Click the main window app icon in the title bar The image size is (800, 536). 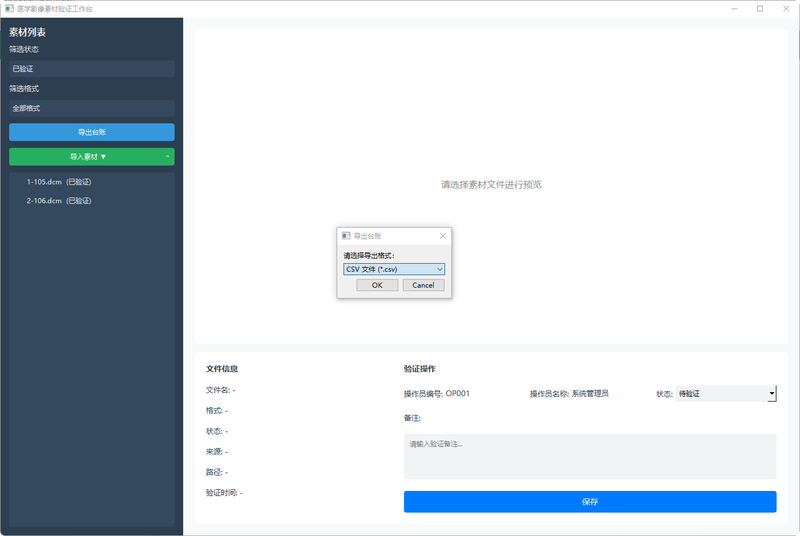[9, 9]
